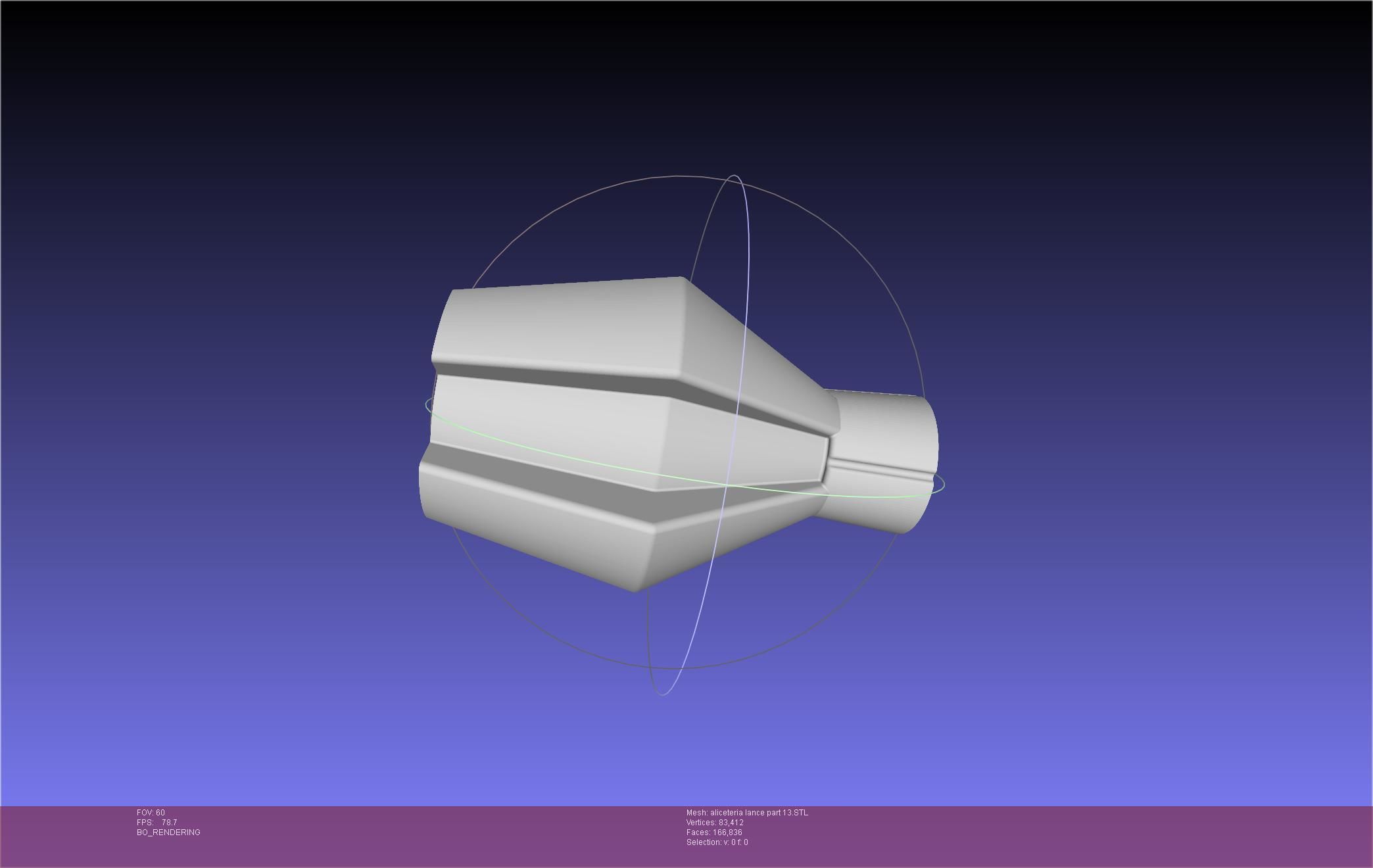Click the outer gray trackball circle
The width and height of the screenshot is (1373, 868).
pos(526,230)
